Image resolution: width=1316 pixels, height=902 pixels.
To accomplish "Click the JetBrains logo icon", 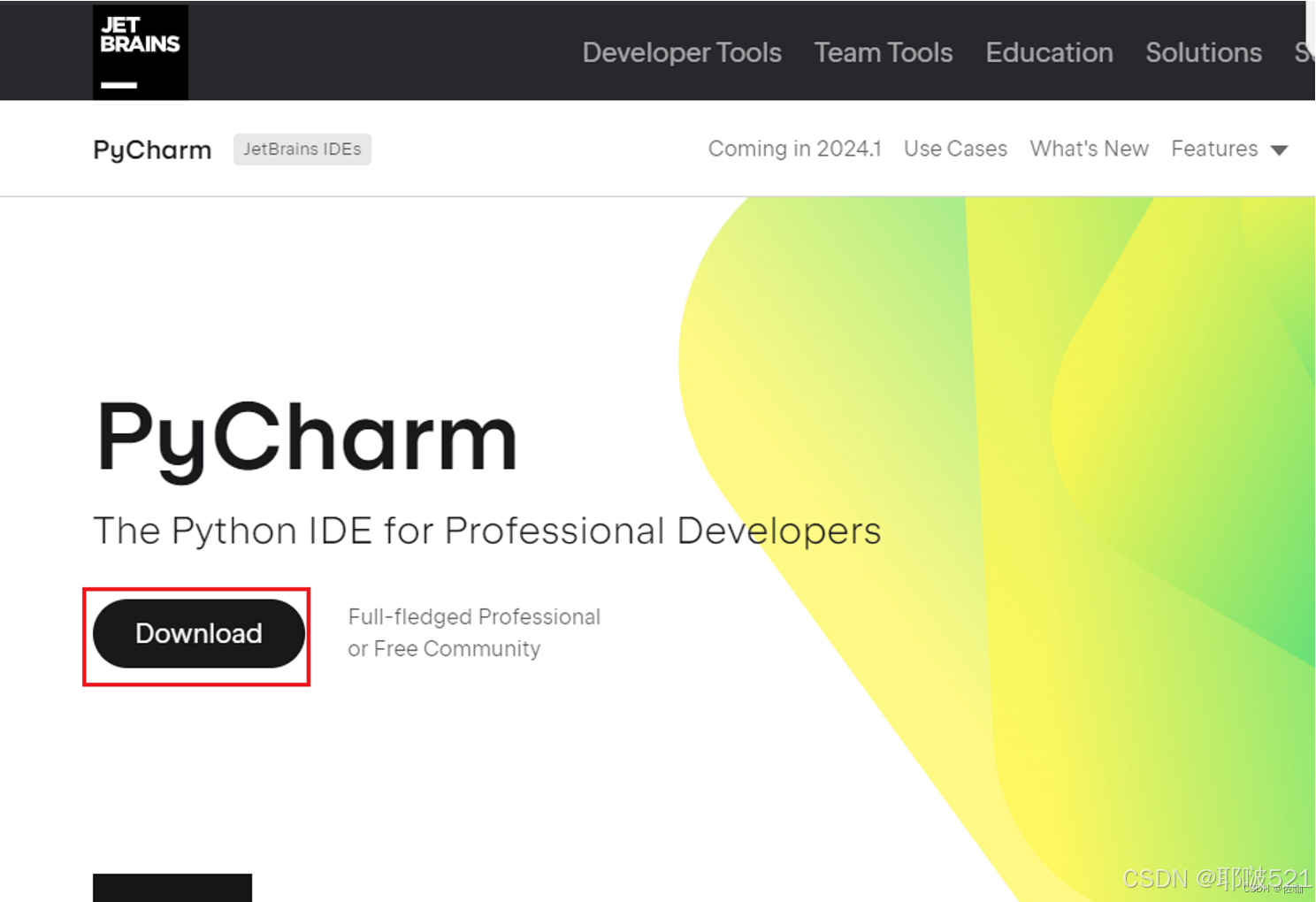I will (140, 50).
